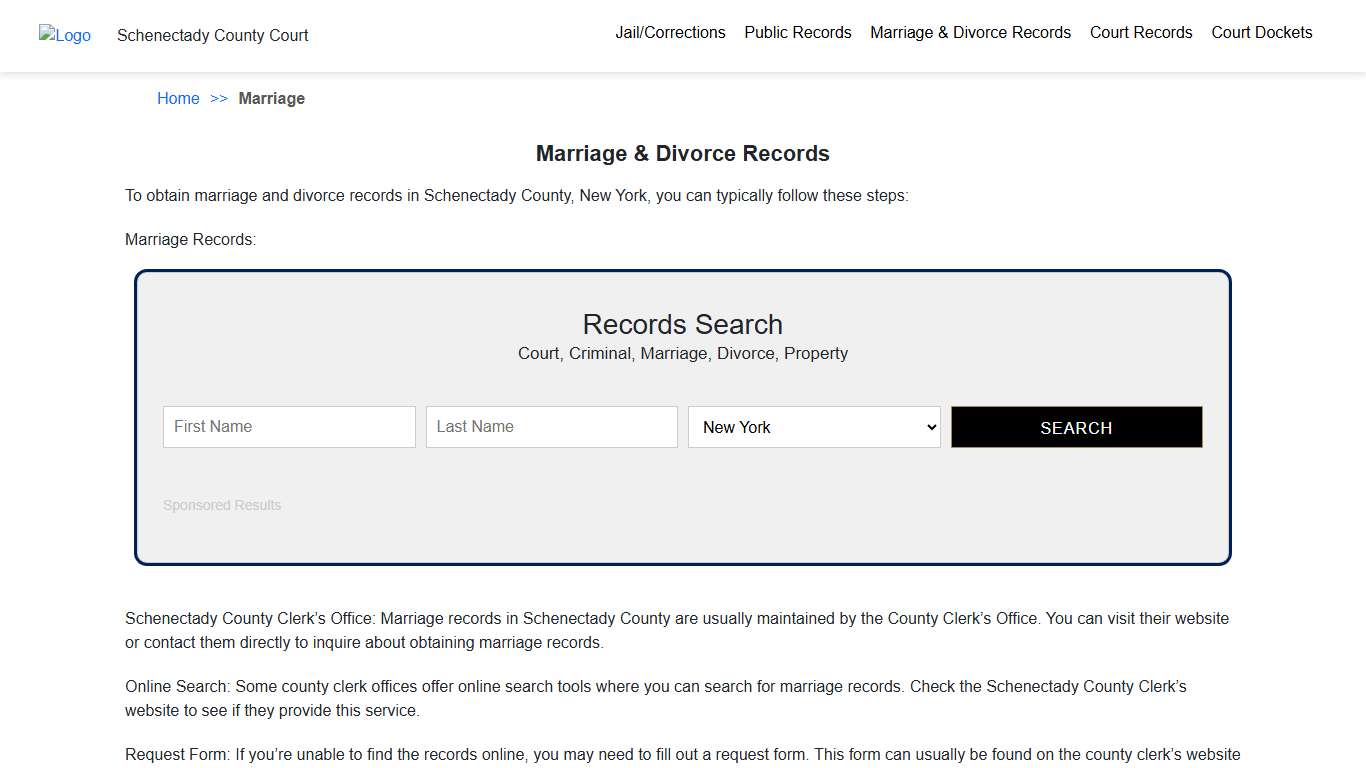The image size is (1366, 768).
Task: Open the Public Records menu
Action: [797, 32]
